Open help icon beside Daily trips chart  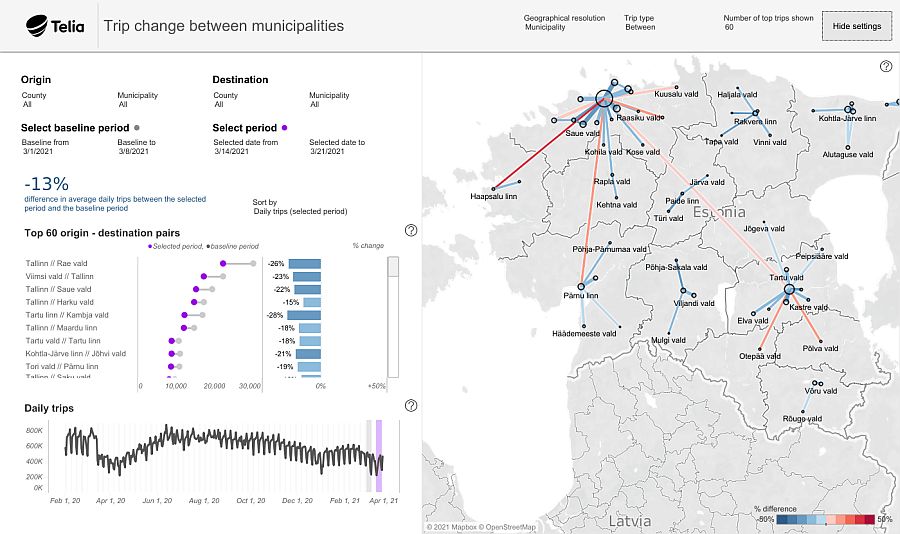pos(411,405)
